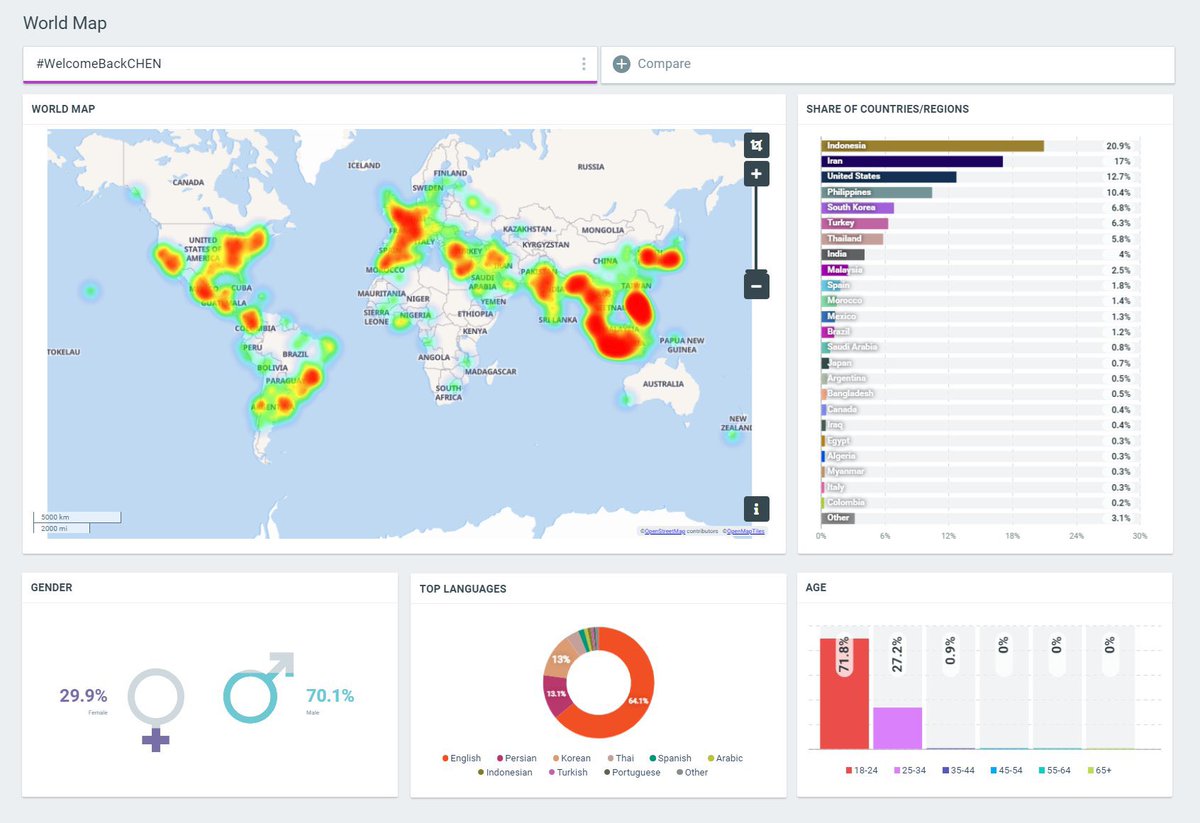Toggle the 18-24 age legend entry

click(x=862, y=770)
